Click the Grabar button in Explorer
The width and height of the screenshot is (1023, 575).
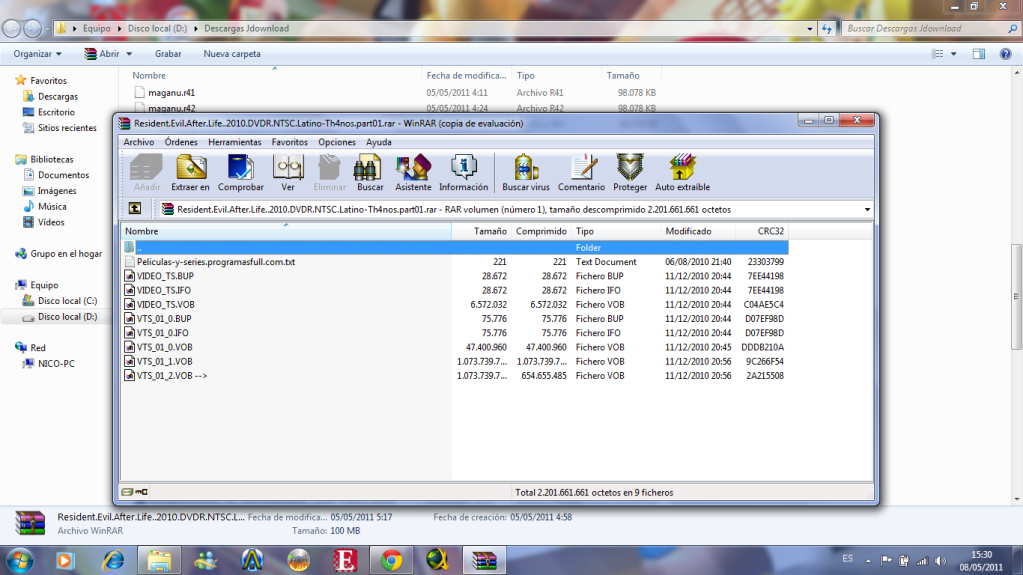(168, 54)
